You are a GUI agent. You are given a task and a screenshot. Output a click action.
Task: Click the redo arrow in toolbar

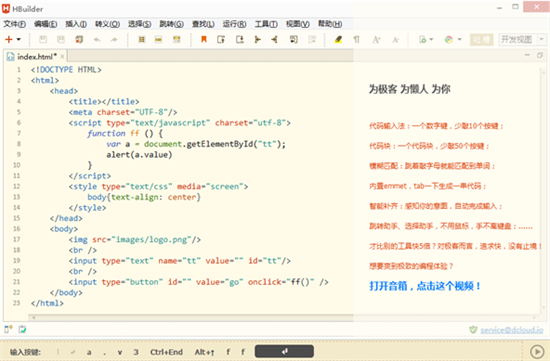pyautogui.click(x=114, y=40)
